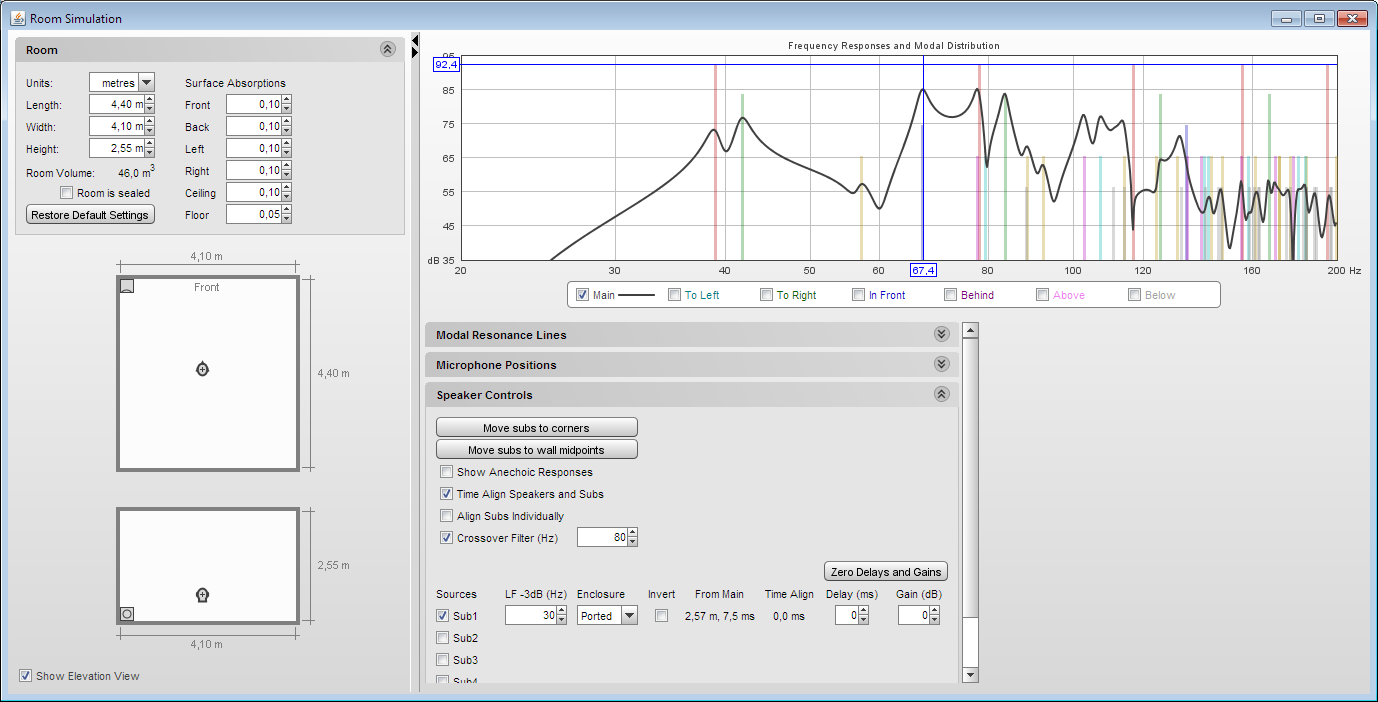Click the panel divider collapse arrow
1378x702 pixels.
(x=415, y=39)
